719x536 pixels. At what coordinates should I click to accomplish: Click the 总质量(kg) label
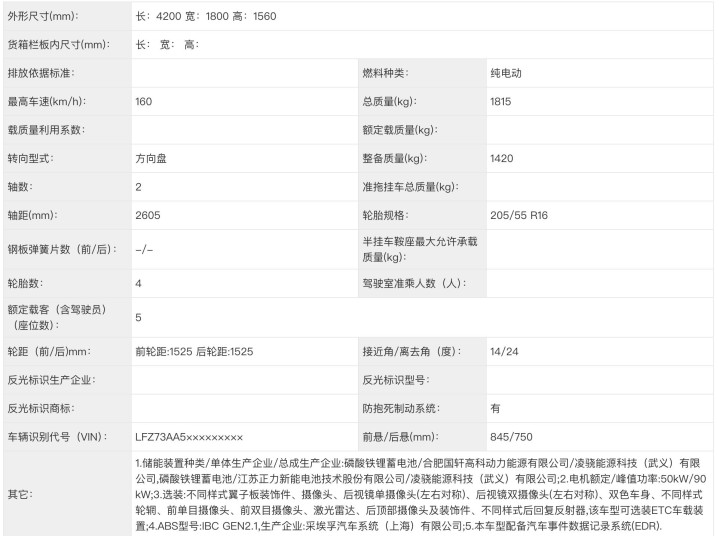(389, 102)
